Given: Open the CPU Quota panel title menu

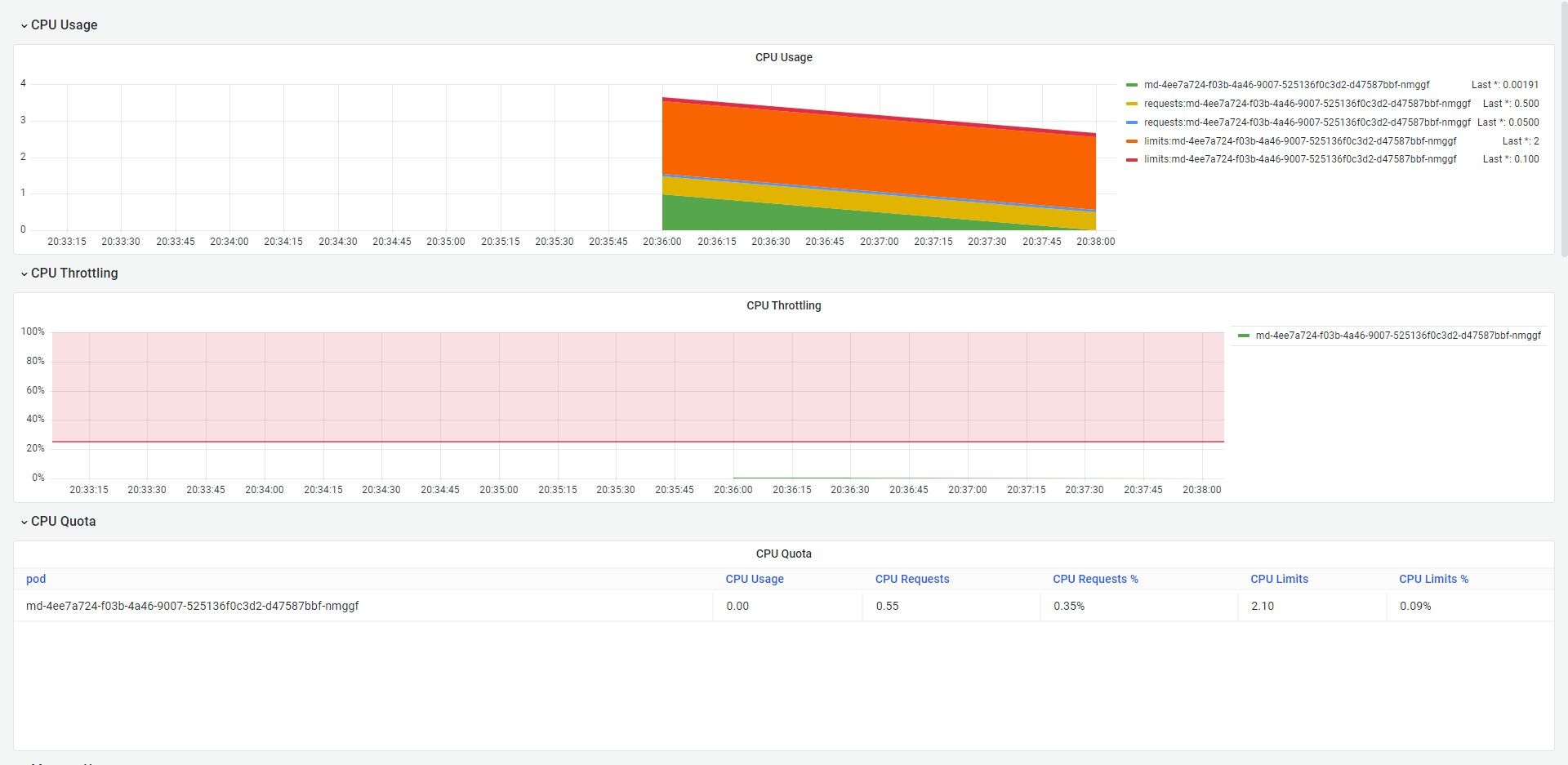Looking at the screenshot, I should pyautogui.click(x=783, y=554).
